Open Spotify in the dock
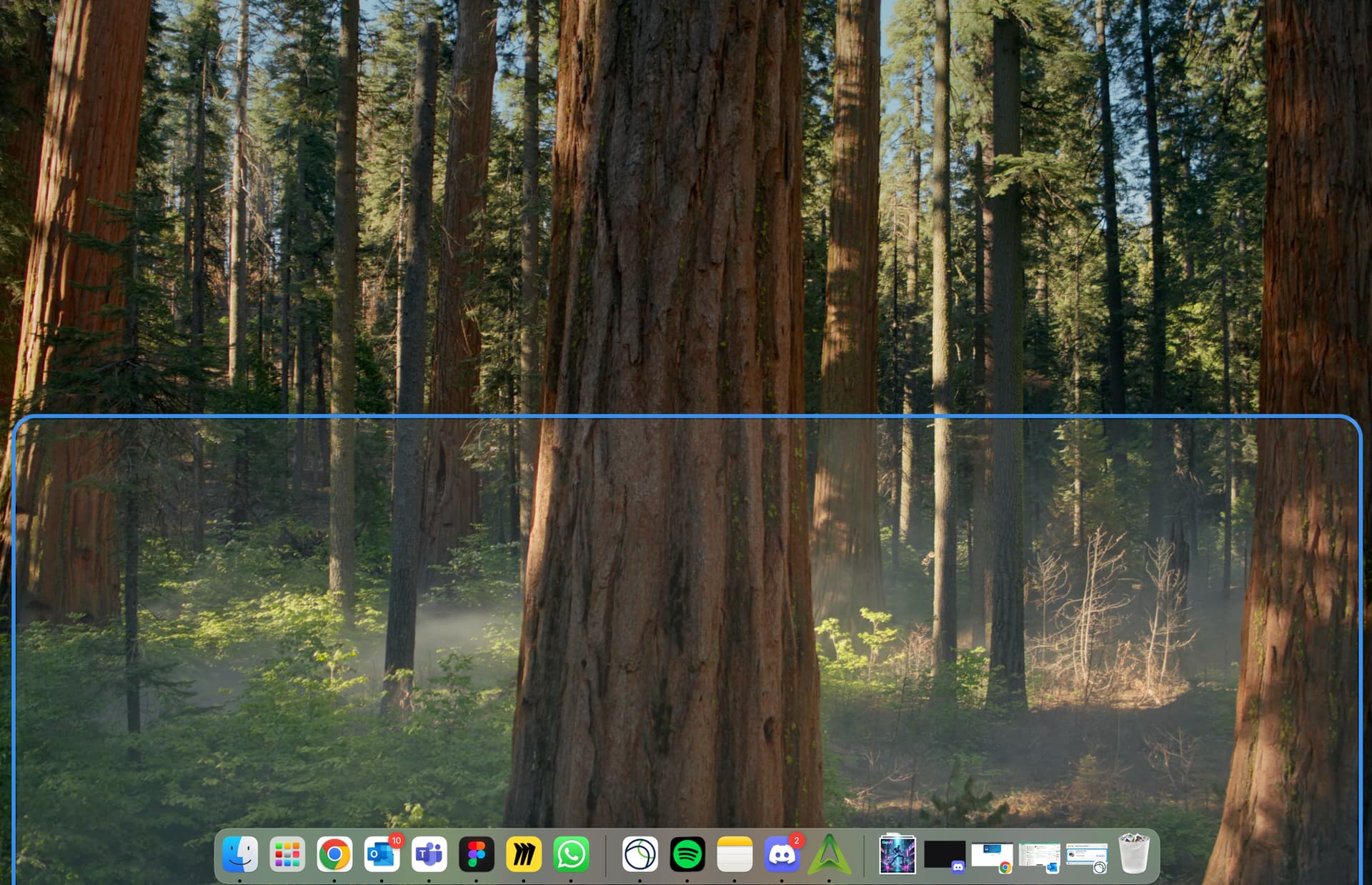Image resolution: width=1372 pixels, height=885 pixels. 687,854
